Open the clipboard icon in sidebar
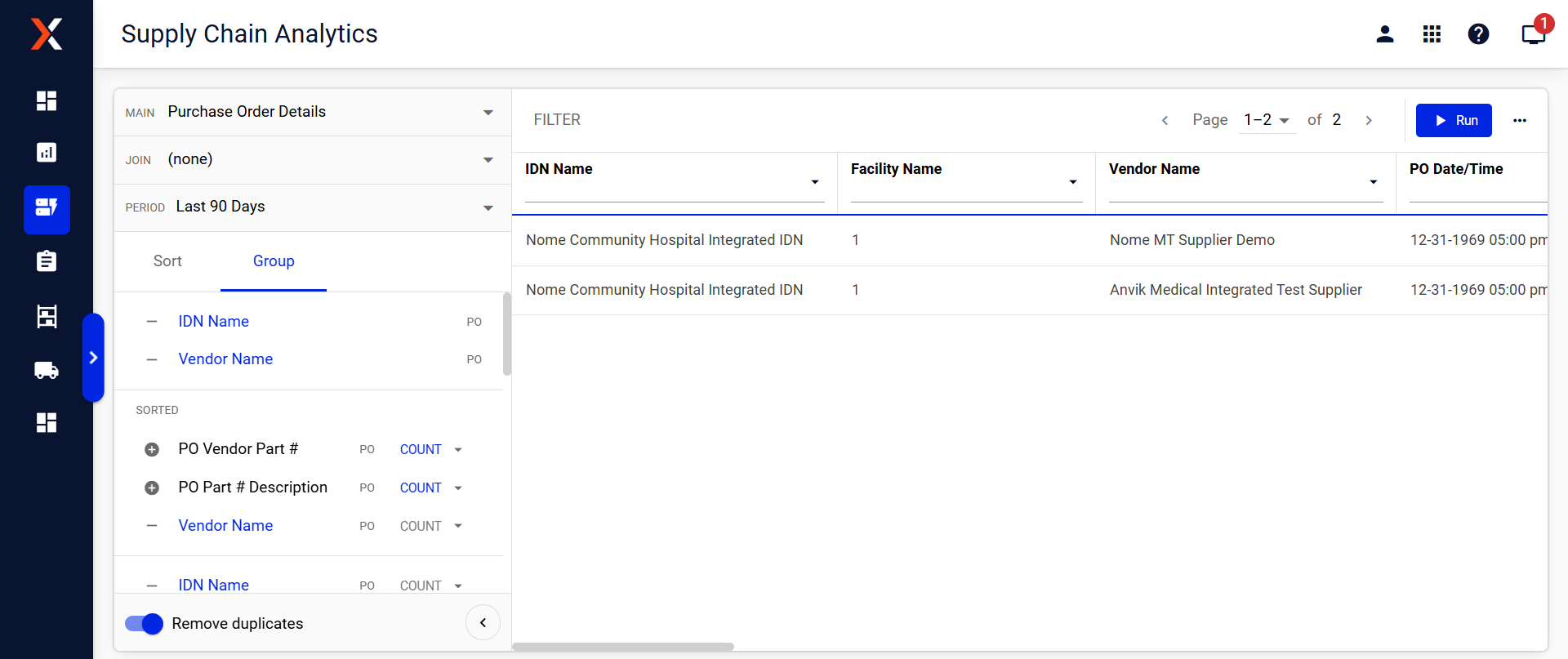This screenshot has height=659, width=1568. point(47,261)
